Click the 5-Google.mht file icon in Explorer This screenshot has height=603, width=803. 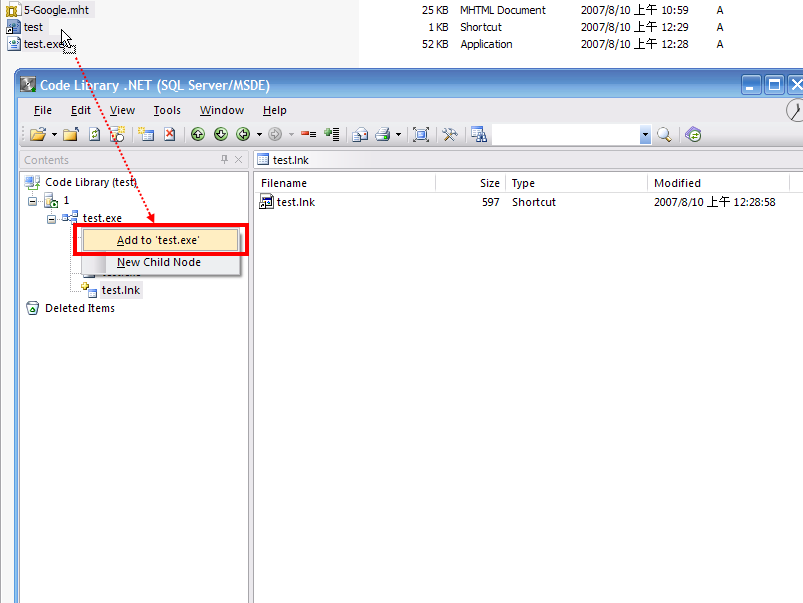tap(13, 10)
